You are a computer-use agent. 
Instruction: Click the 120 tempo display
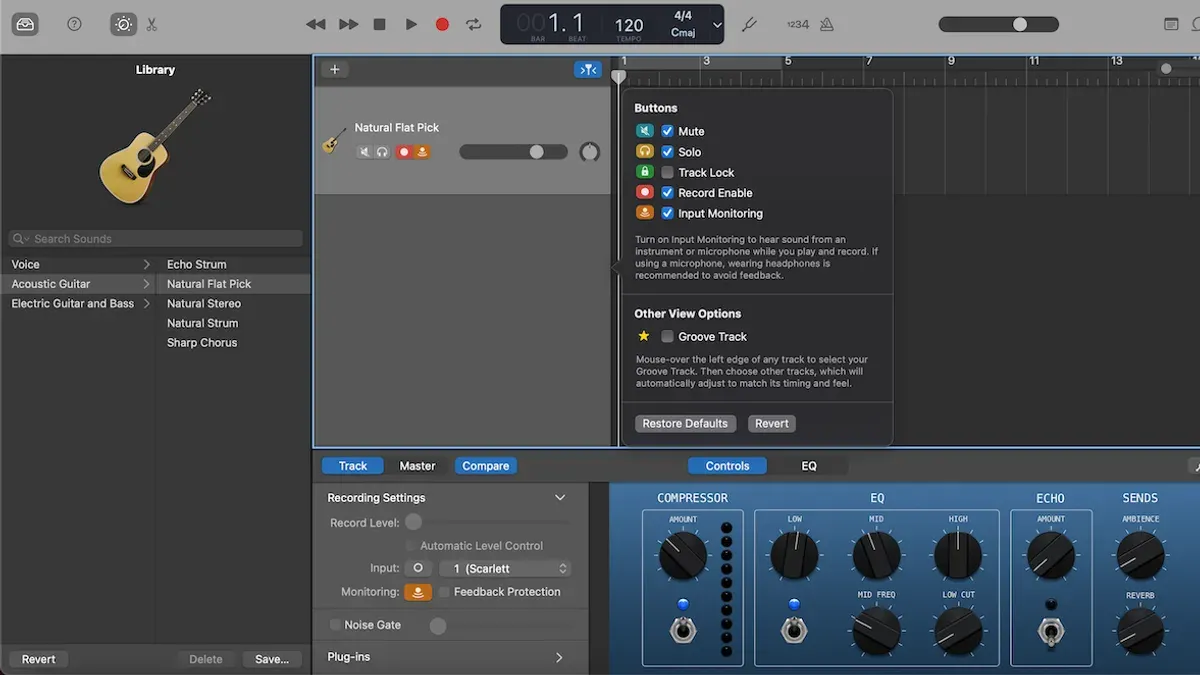[x=629, y=26]
